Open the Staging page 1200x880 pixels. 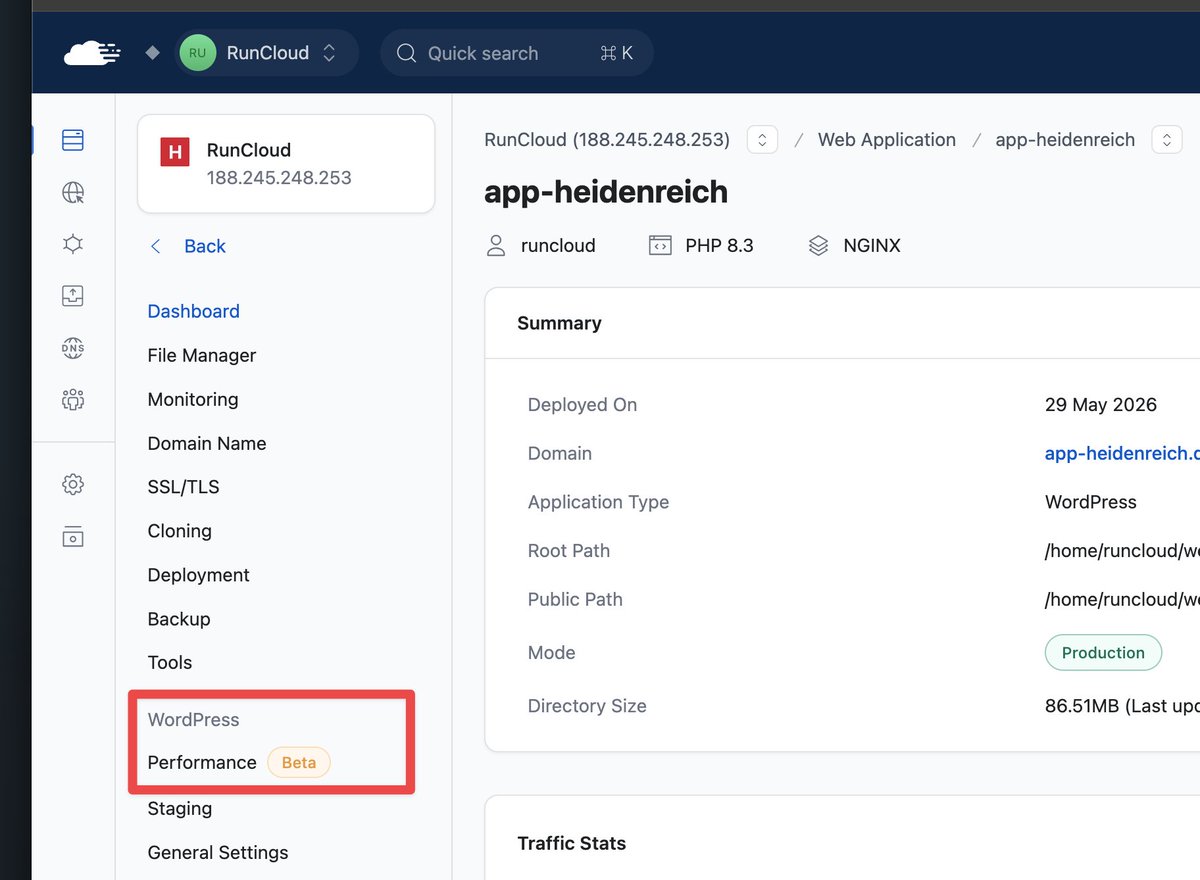coord(179,808)
